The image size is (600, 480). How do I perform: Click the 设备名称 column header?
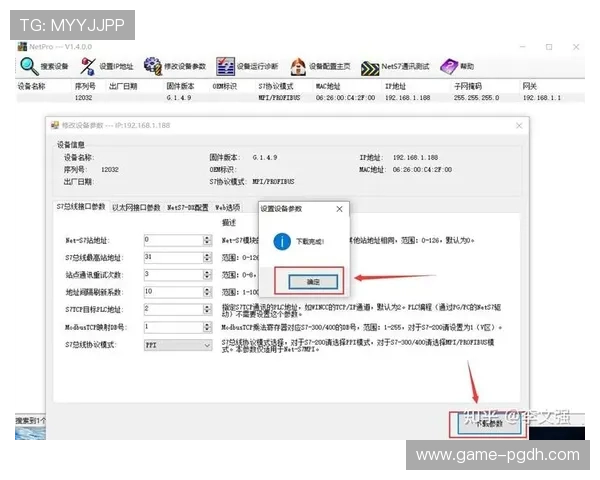(31, 87)
